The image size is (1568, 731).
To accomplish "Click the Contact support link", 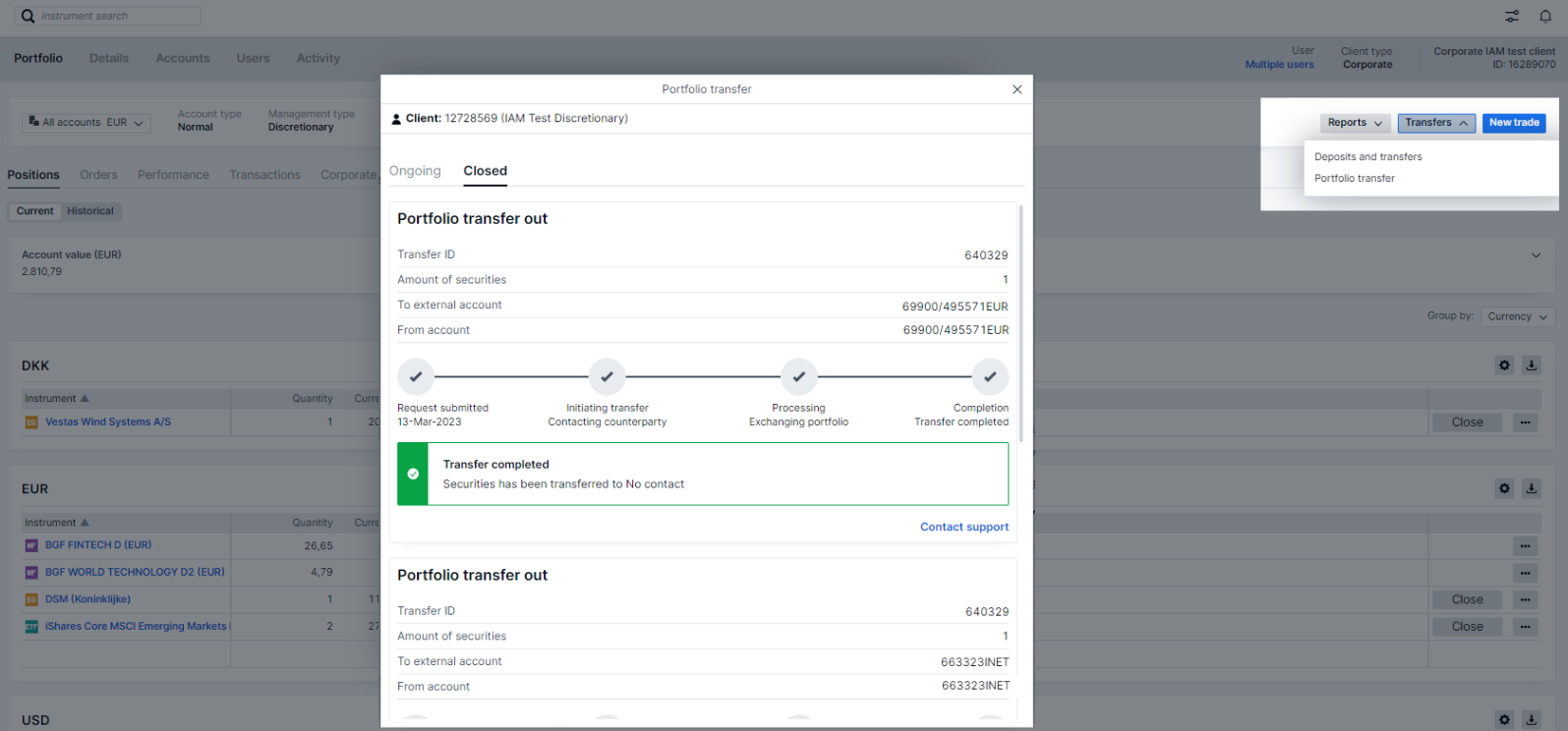I will coord(963,527).
